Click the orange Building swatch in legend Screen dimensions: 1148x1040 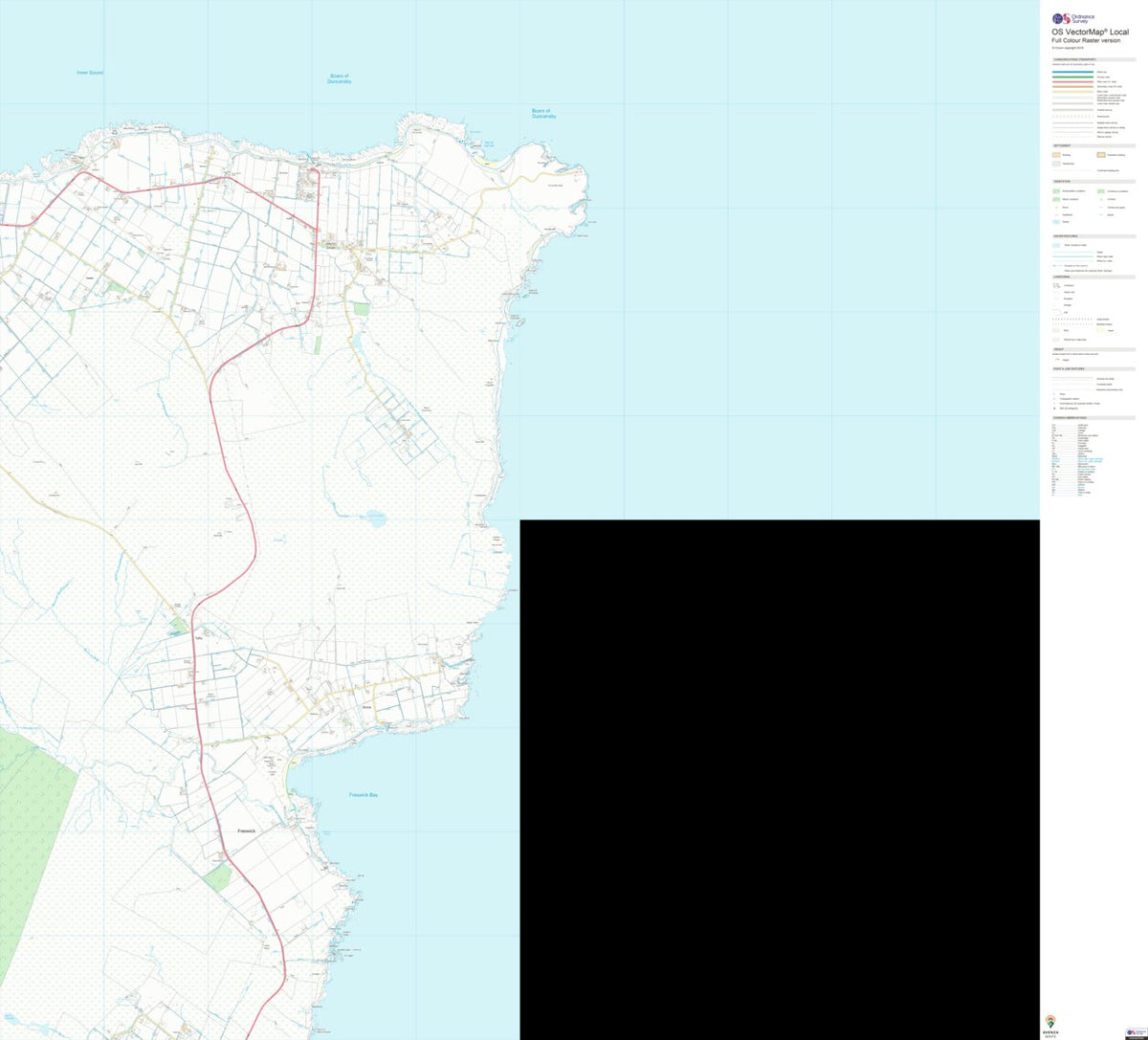click(x=1055, y=154)
